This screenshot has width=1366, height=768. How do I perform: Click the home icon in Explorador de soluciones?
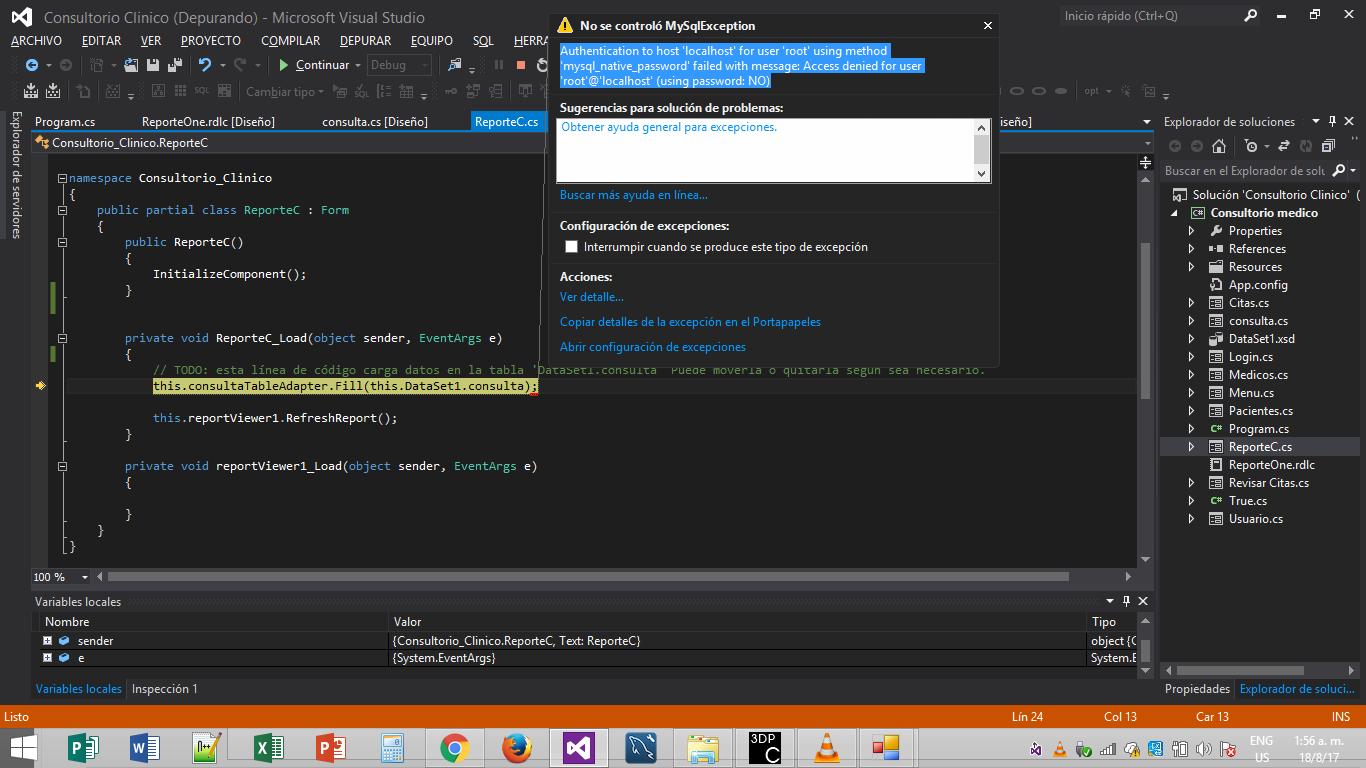[1218, 146]
